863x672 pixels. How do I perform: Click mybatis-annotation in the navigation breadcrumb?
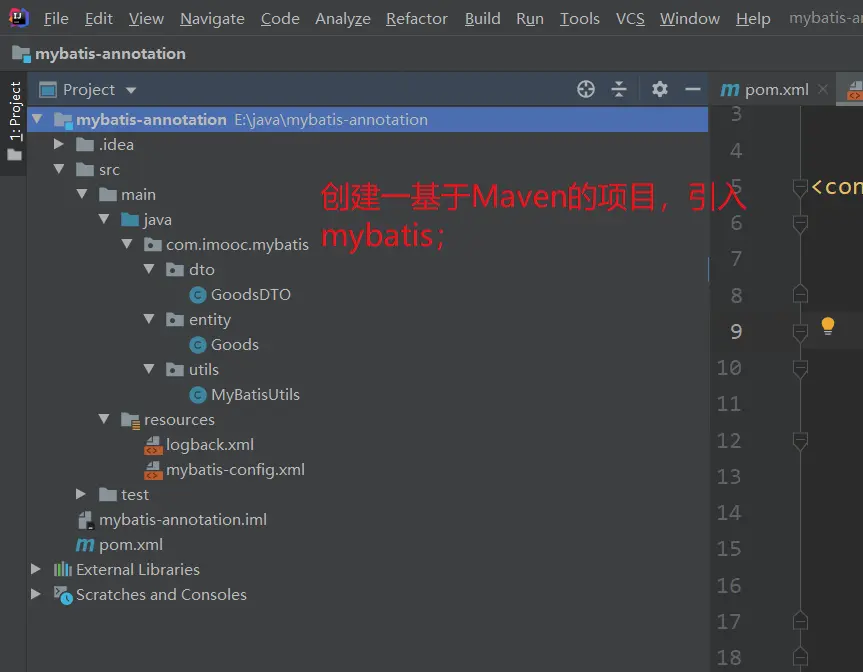click(x=109, y=54)
